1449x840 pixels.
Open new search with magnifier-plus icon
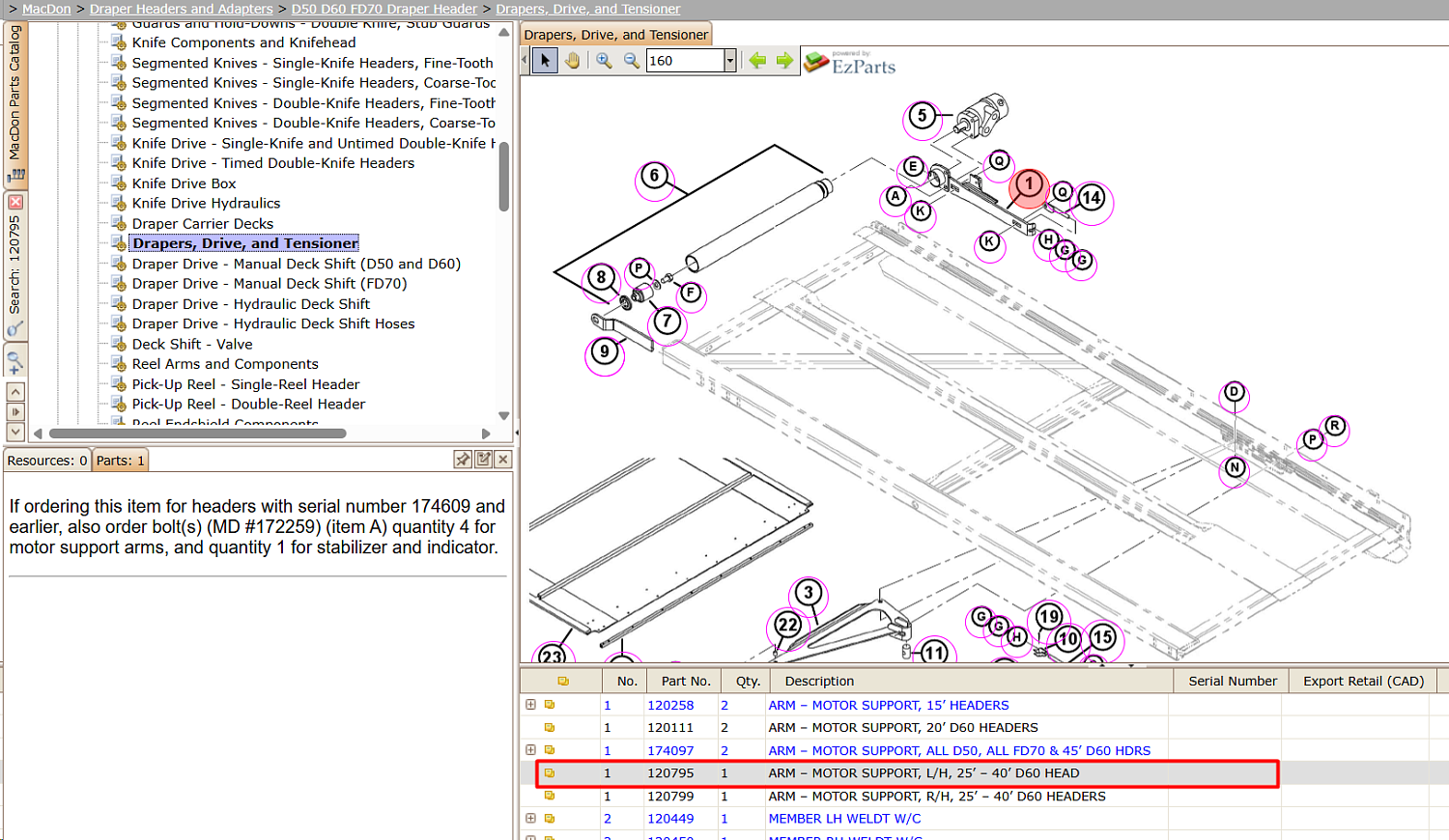(15, 363)
